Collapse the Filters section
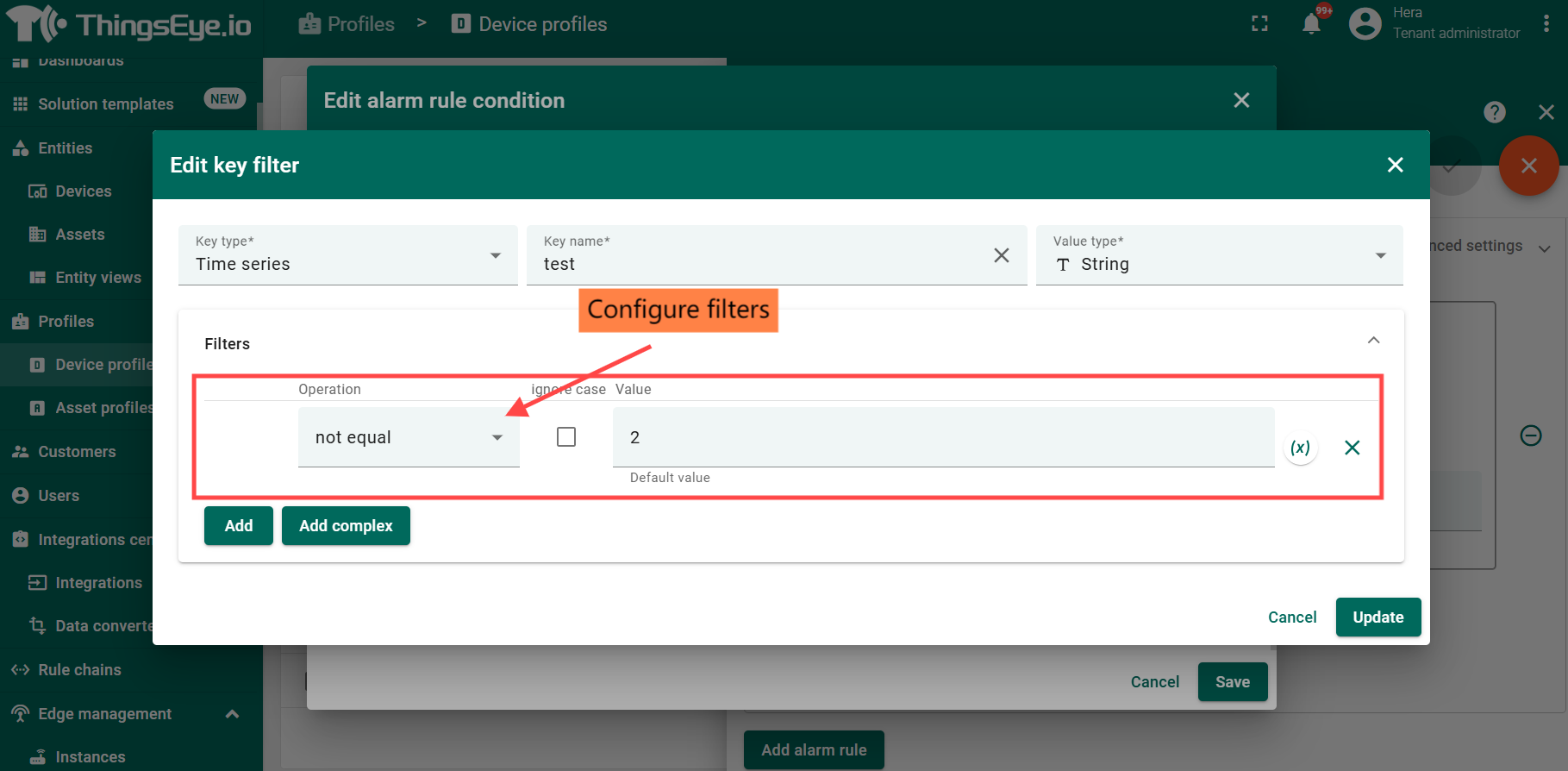Screen dimensions: 1568x771 point(1373,341)
